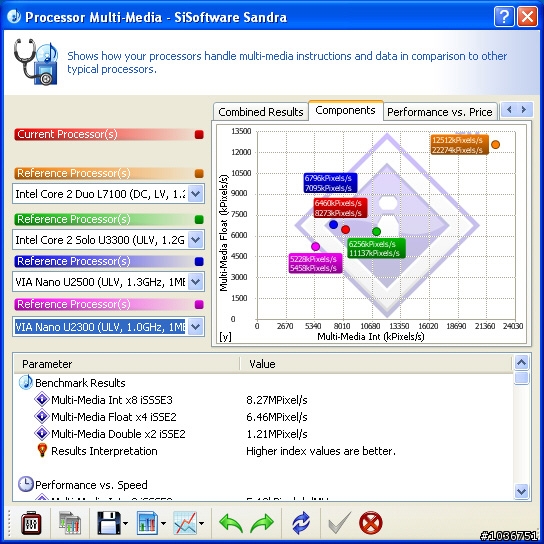The image size is (544, 544).
Task: Open the Performance vs. Price tab
Action: pos(440,112)
